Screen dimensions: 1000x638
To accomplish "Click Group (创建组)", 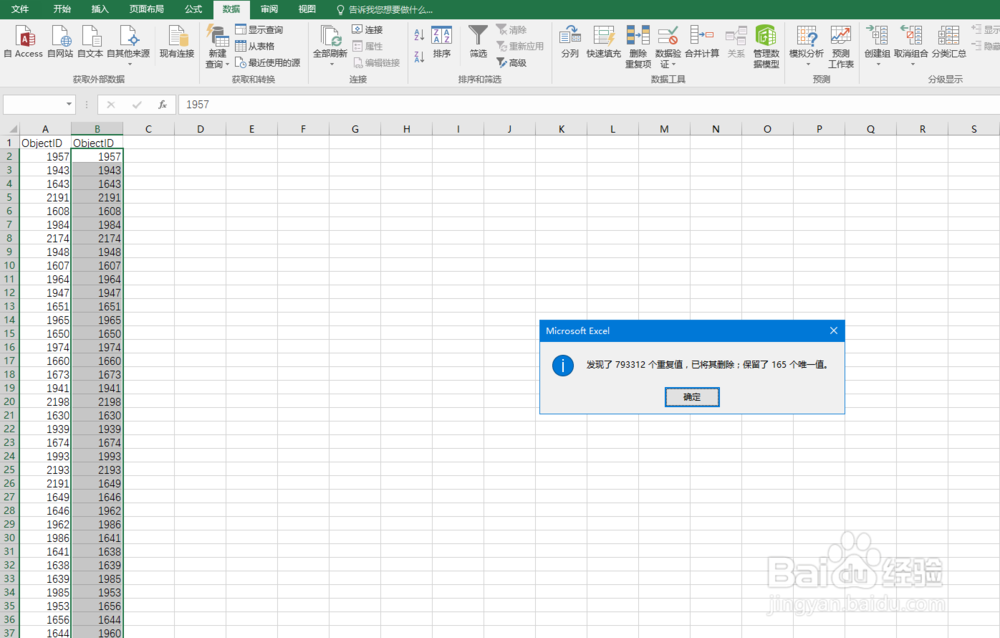I will [878, 41].
